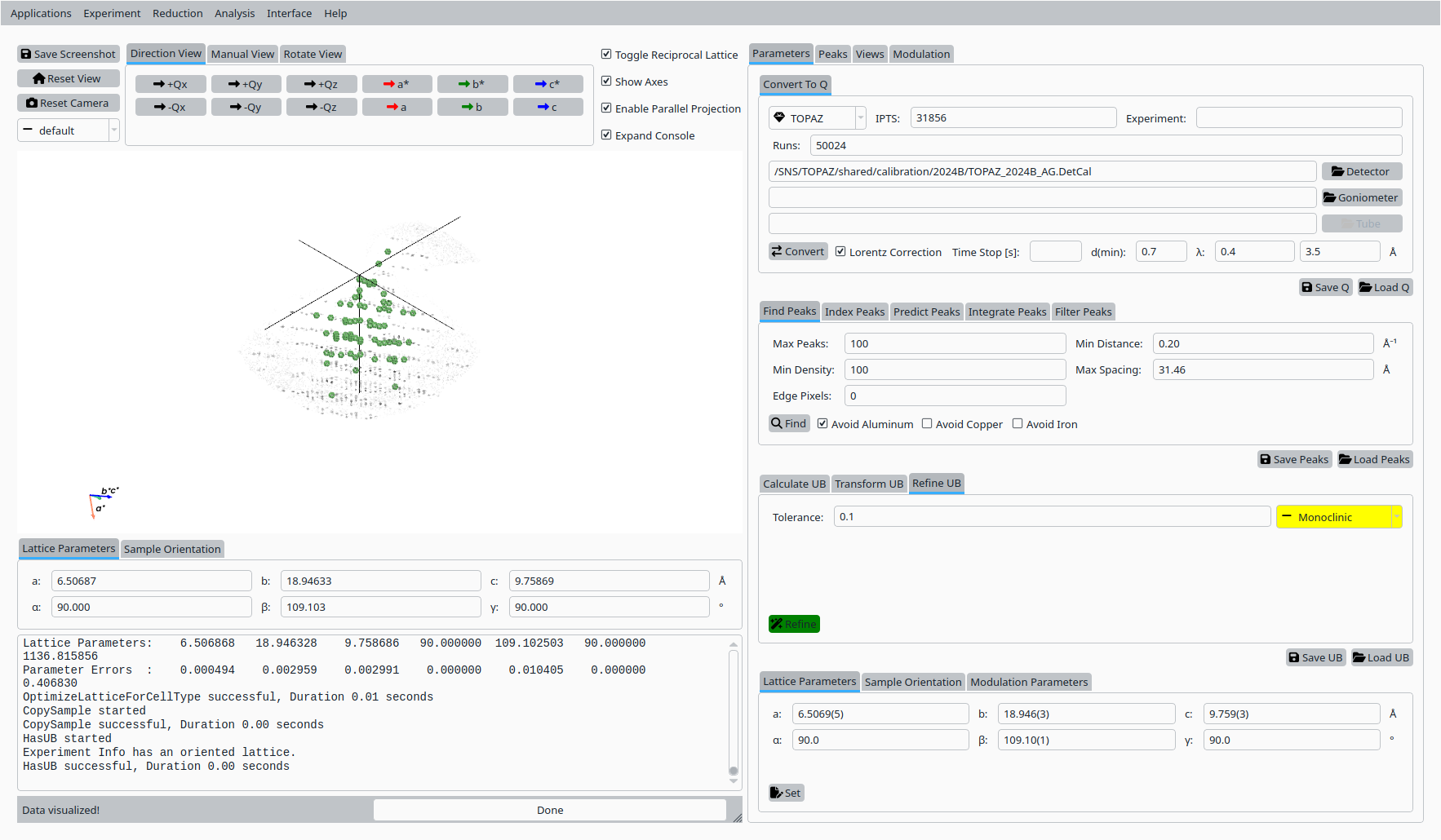Open the default colormap dropdown
This screenshot has height=840, width=1441.
point(69,130)
